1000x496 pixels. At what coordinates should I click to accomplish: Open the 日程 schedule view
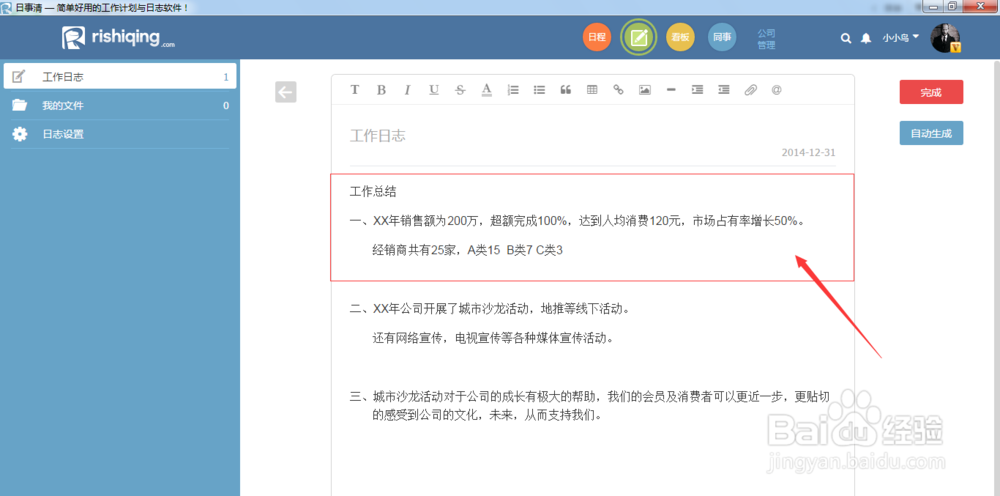(x=597, y=38)
